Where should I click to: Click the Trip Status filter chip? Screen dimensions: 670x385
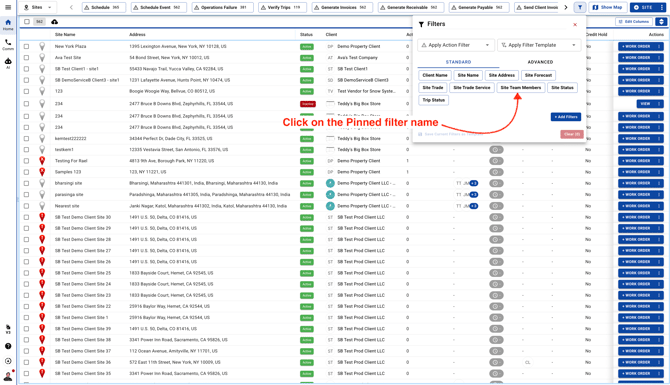(x=433, y=100)
